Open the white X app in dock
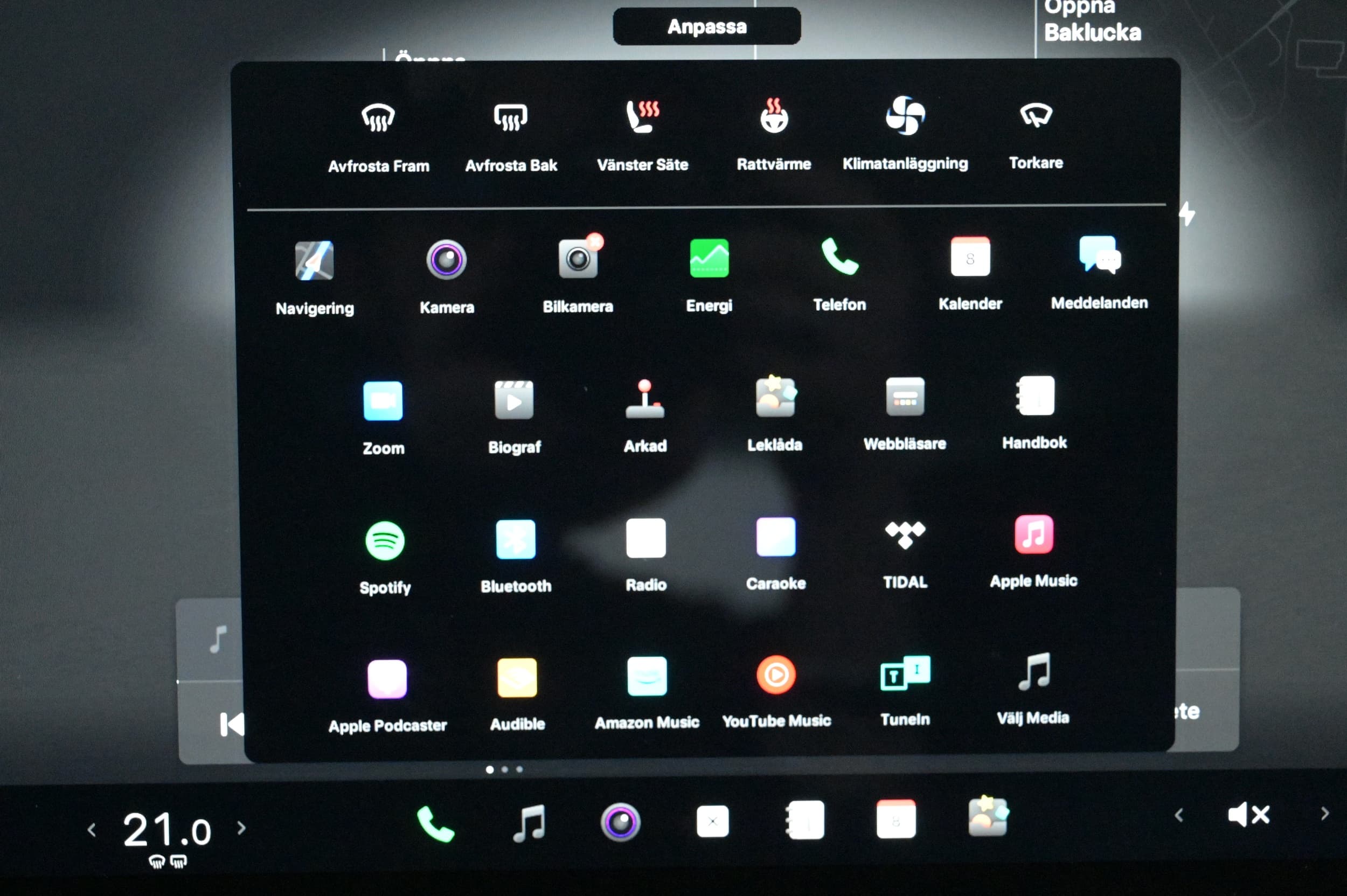The image size is (1347, 896). [713, 822]
